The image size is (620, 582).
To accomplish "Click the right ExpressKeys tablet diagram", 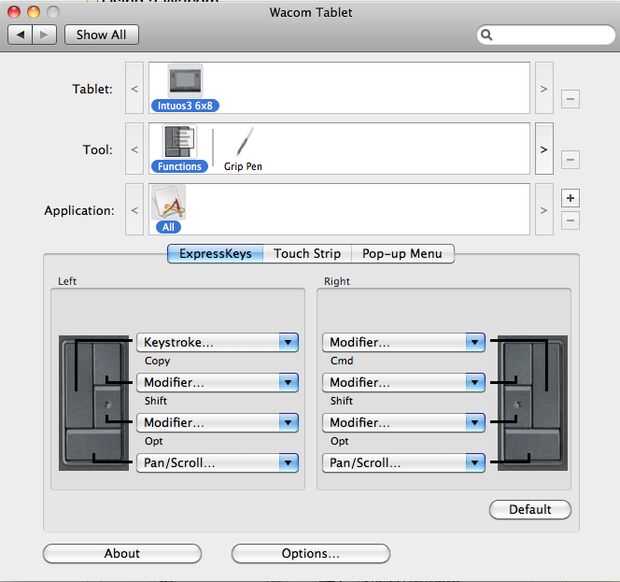I will 532,403.
